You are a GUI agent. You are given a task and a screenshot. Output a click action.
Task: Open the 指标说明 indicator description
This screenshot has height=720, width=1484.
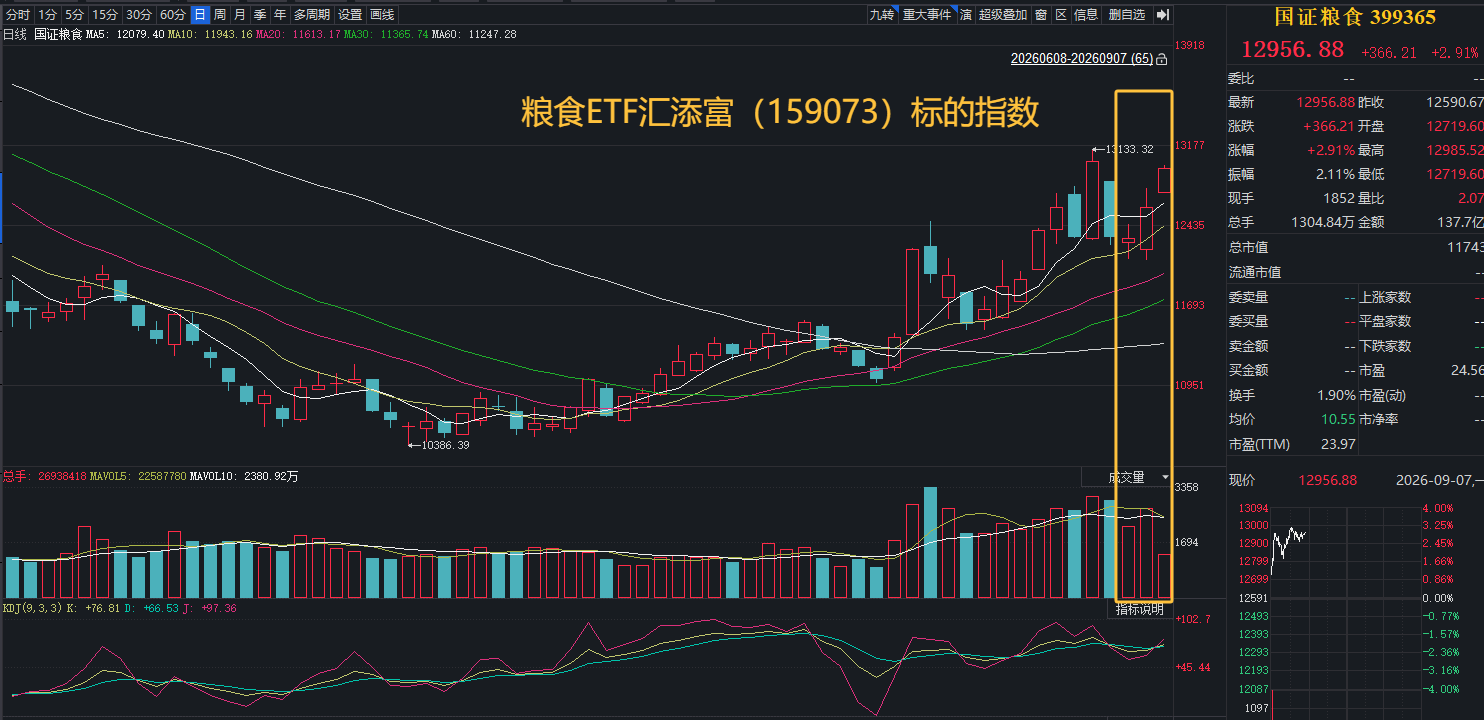pyautogui.click(x=1140, y=609)
